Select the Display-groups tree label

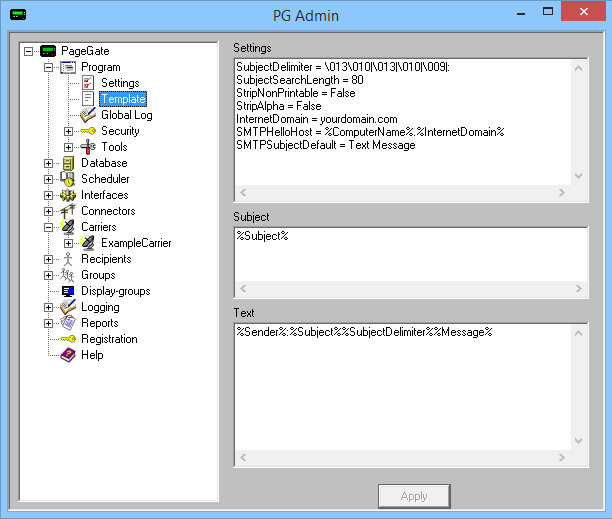coord(116,291)
